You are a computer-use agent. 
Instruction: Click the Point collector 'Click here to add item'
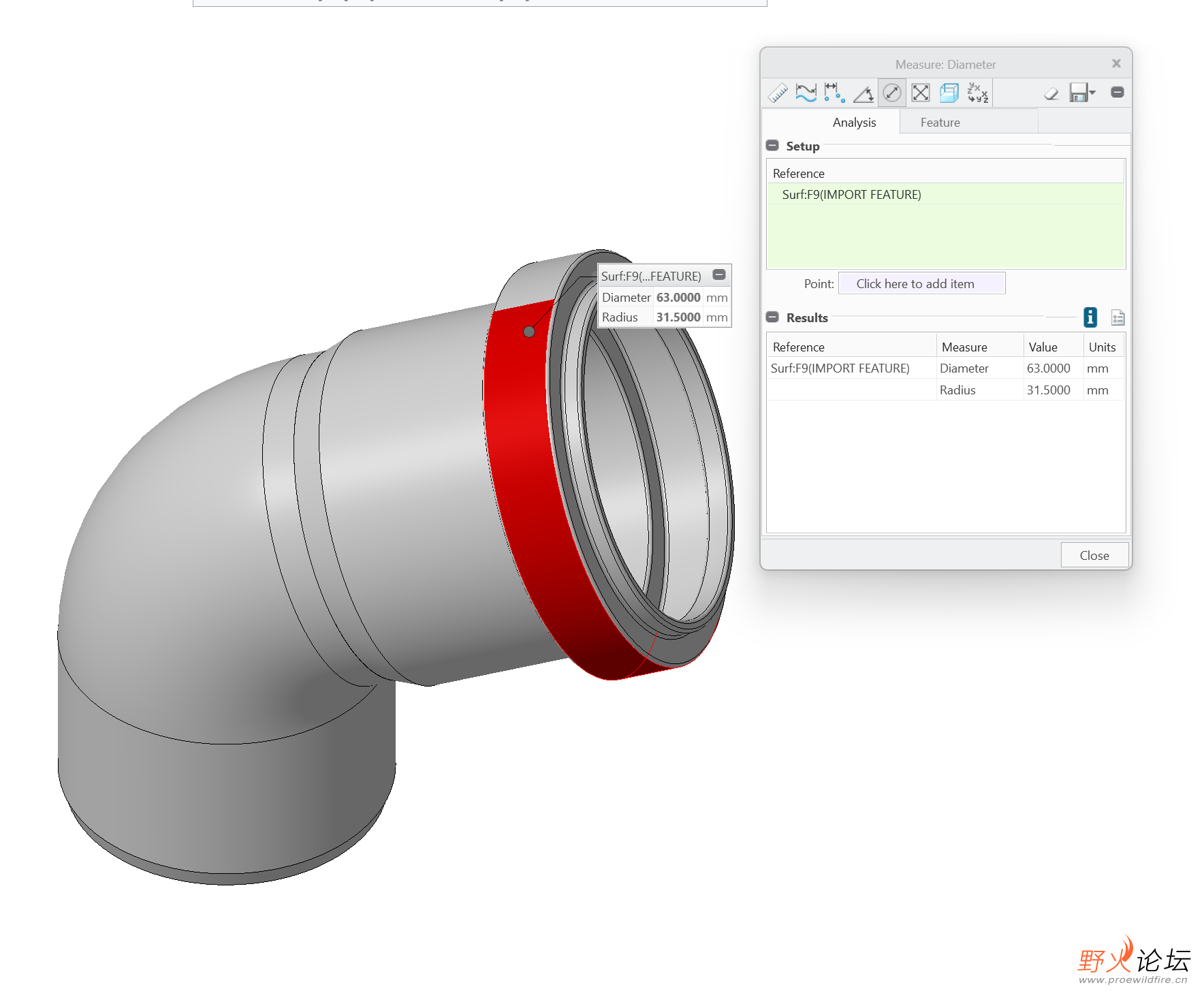click(x=921, y=284)
